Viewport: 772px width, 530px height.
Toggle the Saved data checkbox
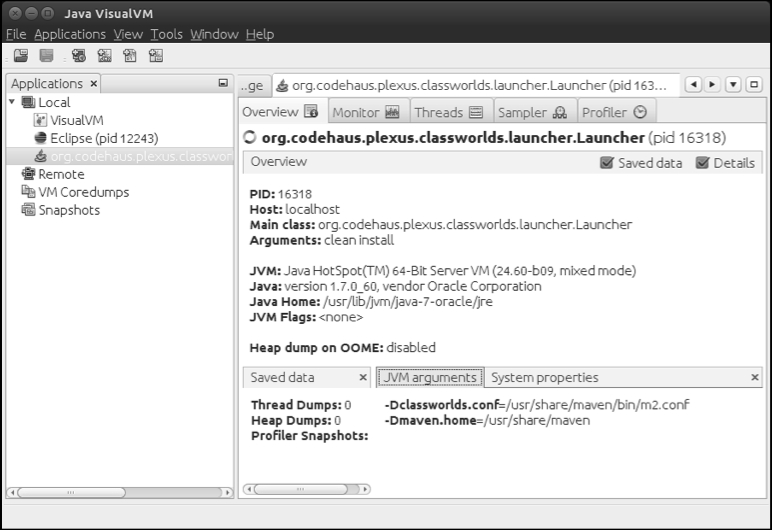point(607,163)
